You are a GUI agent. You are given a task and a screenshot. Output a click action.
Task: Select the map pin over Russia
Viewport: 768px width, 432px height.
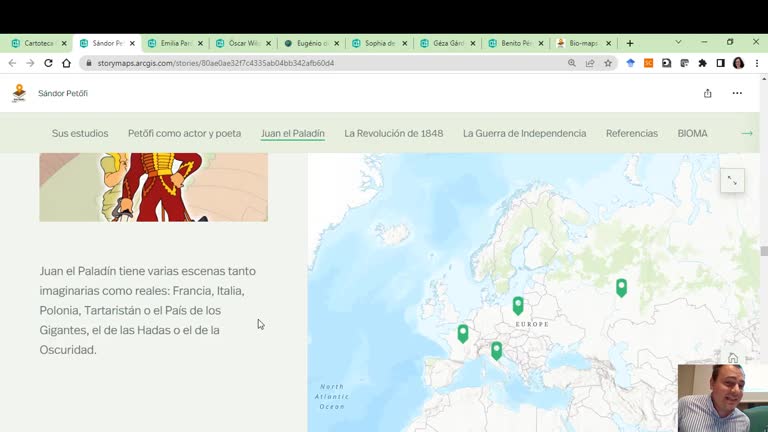tap(622, 287)
